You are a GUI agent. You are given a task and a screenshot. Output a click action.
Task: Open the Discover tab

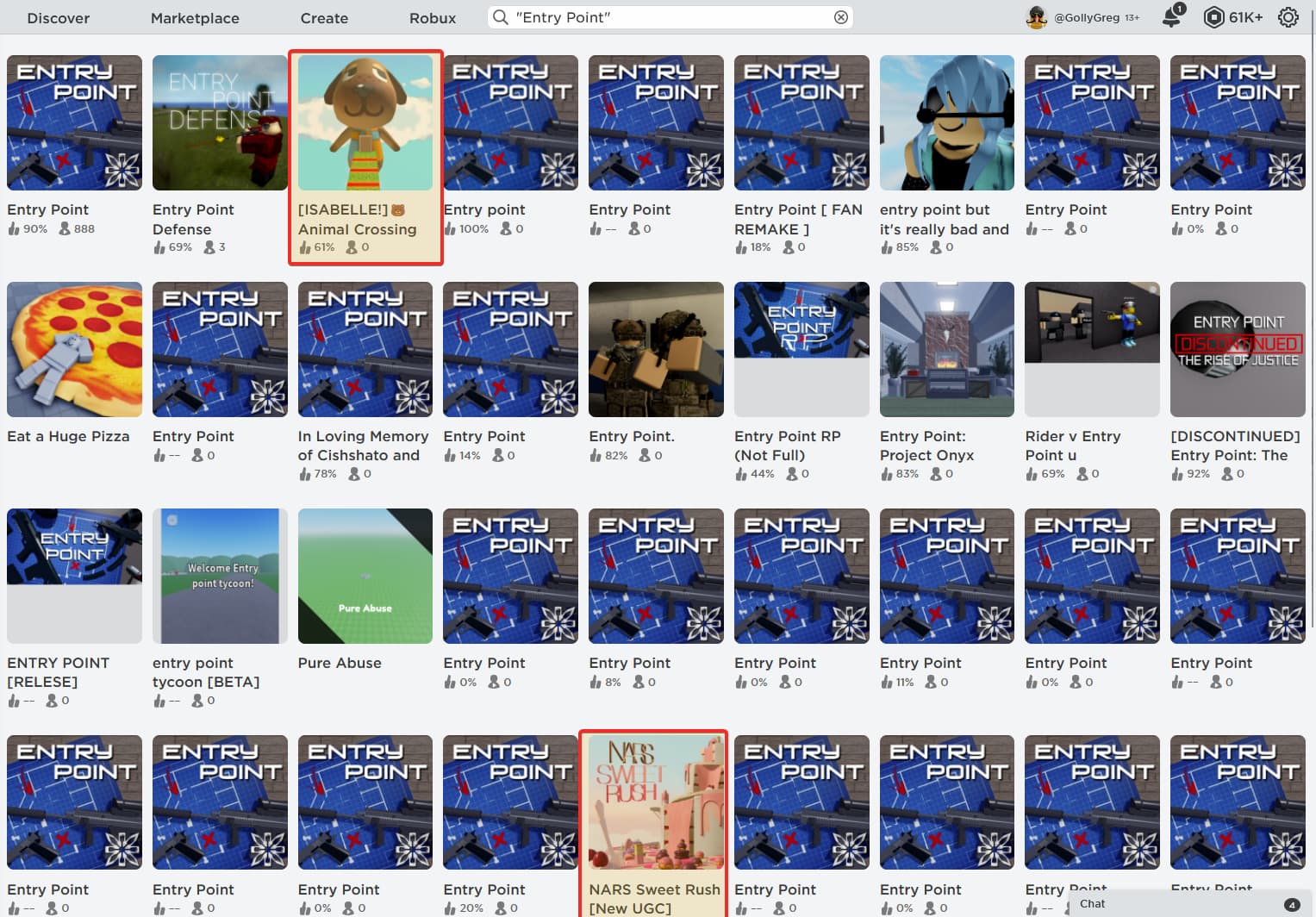pos(59,18)
